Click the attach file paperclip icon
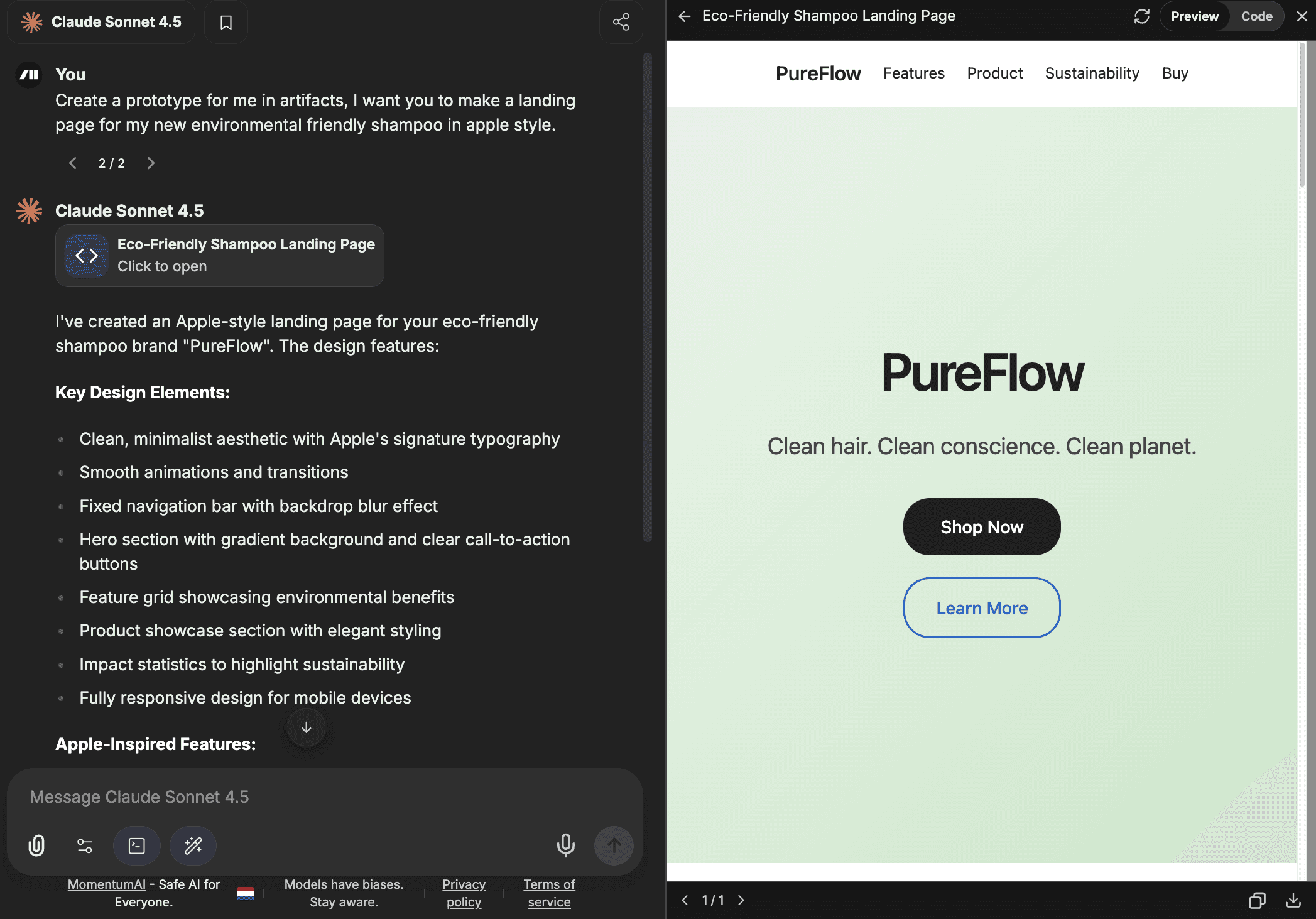Image resolution: width=1316 pixels, height=919 pixels. 36,846
